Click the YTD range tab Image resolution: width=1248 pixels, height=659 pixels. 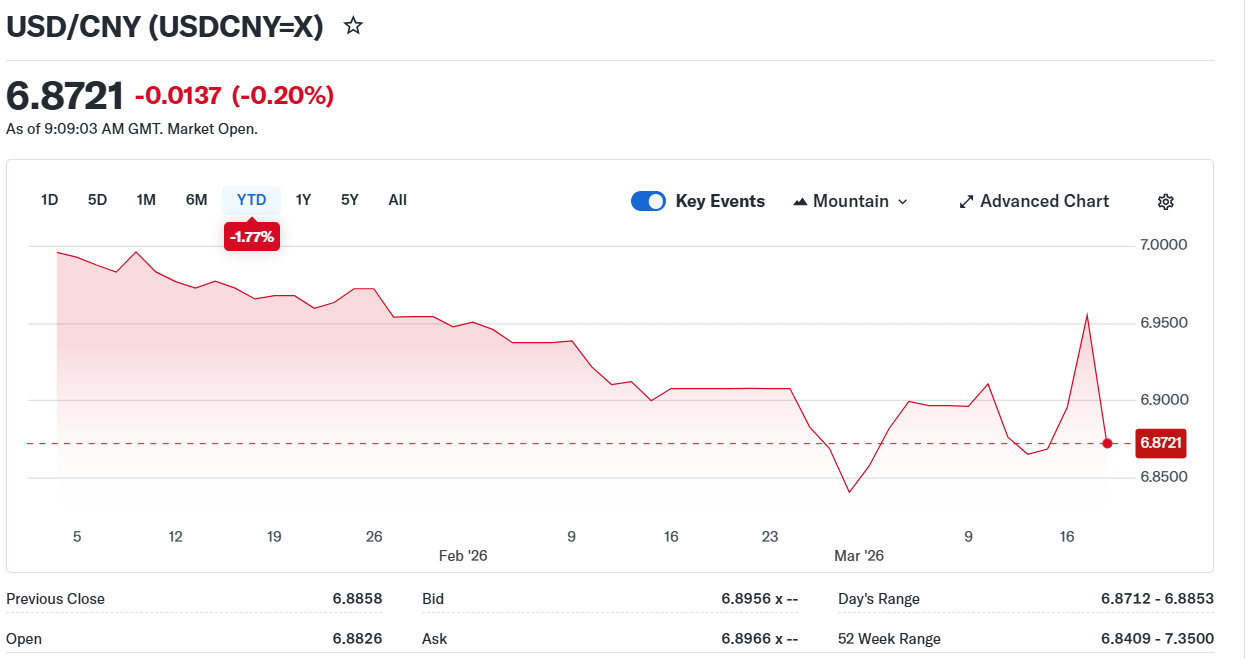click(x=252, y=200)
